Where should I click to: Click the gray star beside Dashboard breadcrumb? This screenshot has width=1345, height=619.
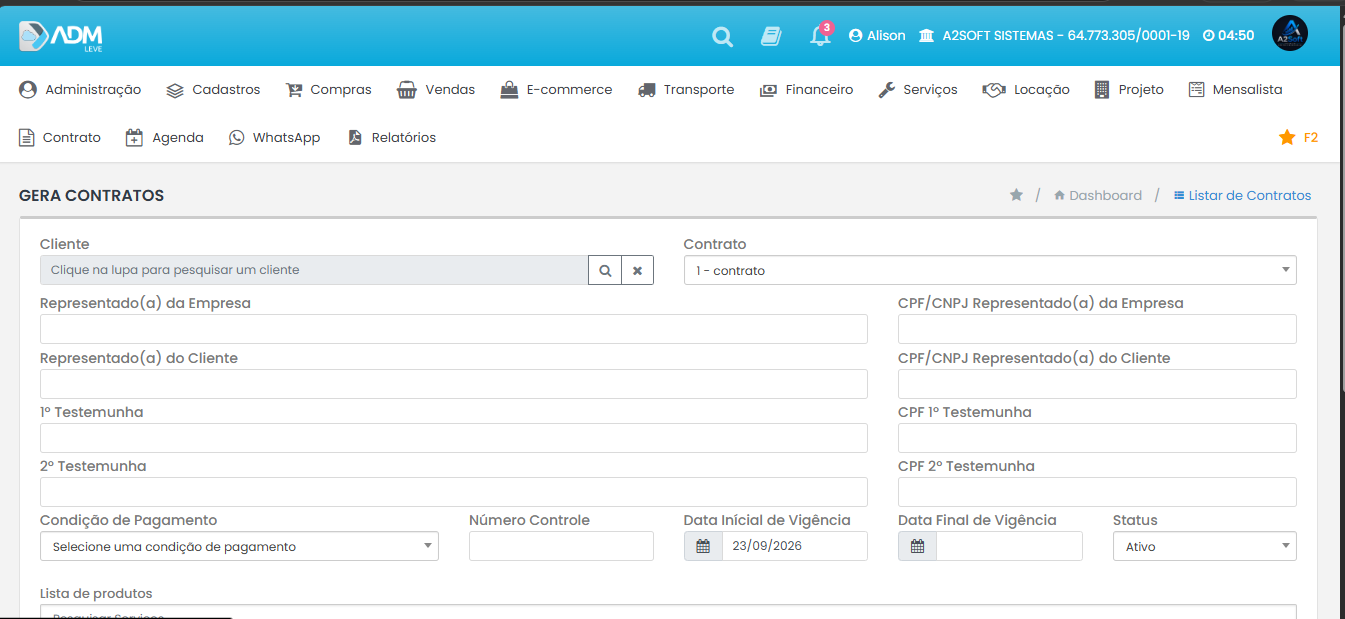1016,195
